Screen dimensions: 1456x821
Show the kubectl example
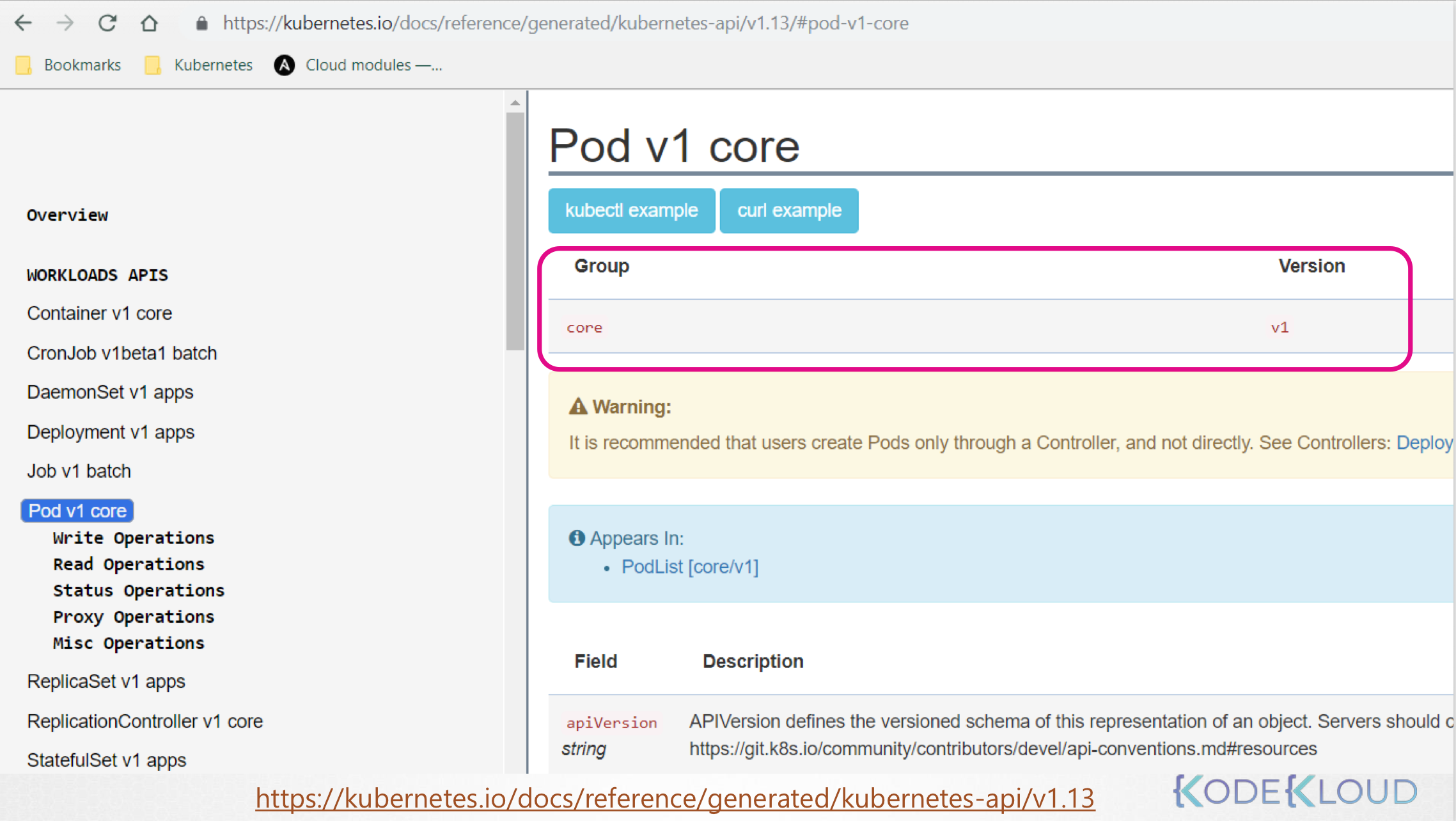[x=631, y=210]
